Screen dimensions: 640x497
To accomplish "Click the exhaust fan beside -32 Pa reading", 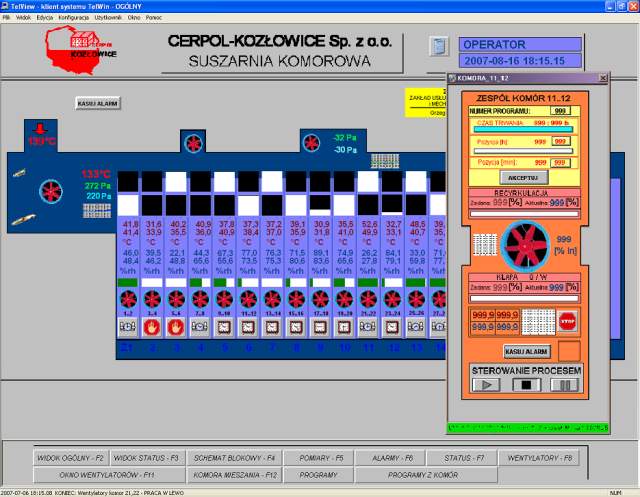I will [x=311, y=143].
